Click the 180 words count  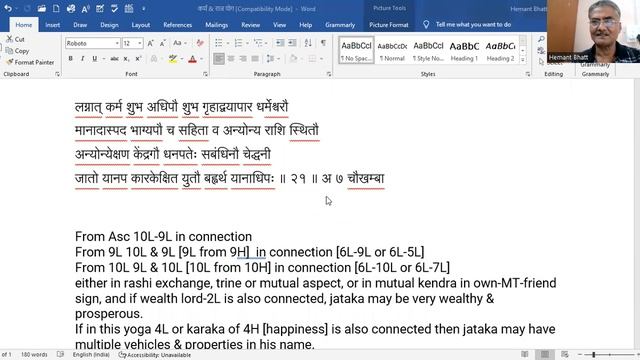[x=34, y=355]
